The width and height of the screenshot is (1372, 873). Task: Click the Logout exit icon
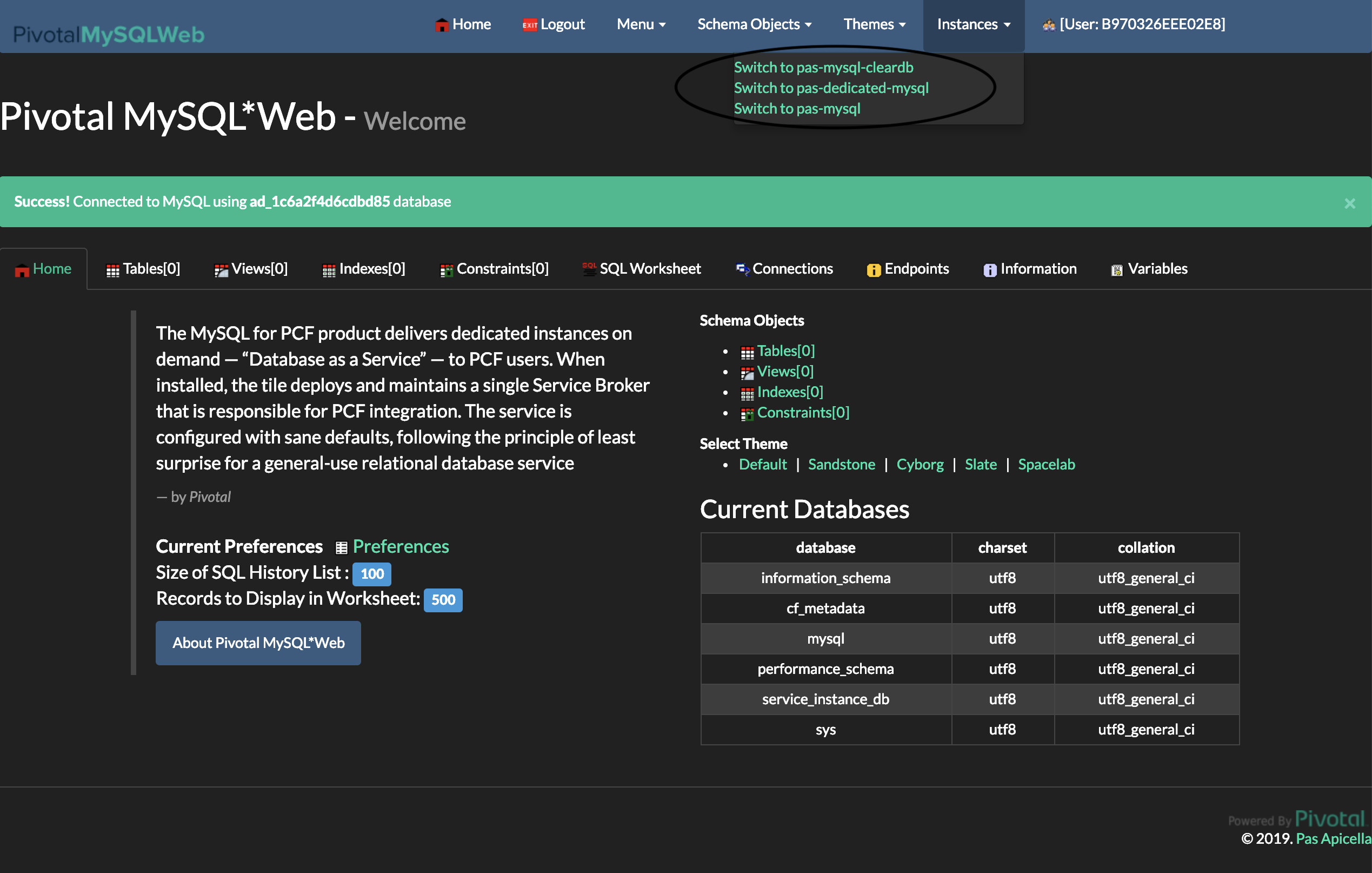[x=529, y=25]
